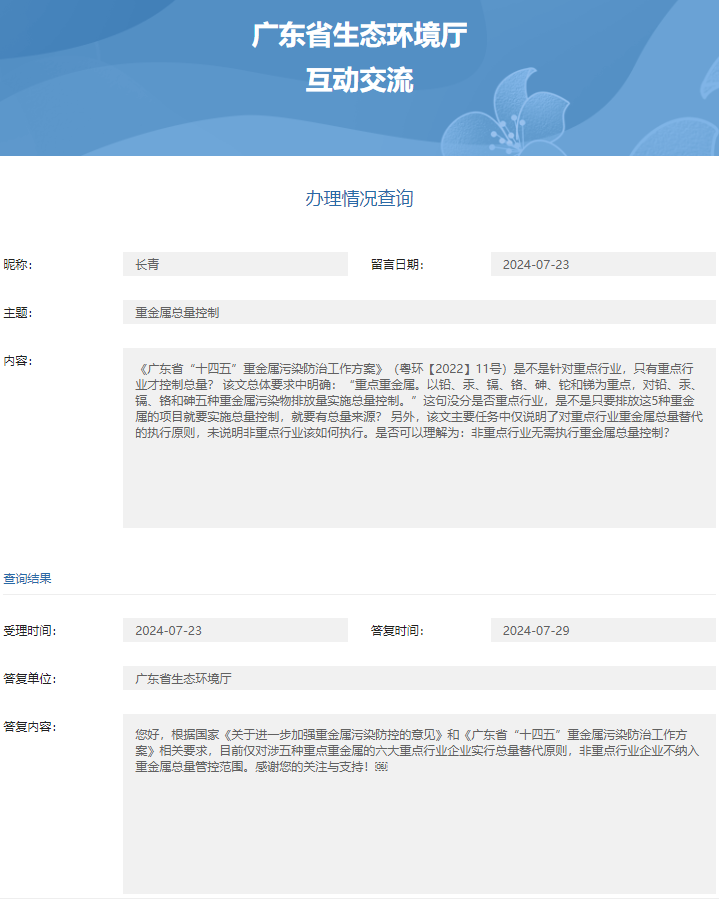The height and width of the screenshot is (900, 719).
Task: Focus the 主题 field reading 重金属总量控制
Action: [x=419, y=313]
